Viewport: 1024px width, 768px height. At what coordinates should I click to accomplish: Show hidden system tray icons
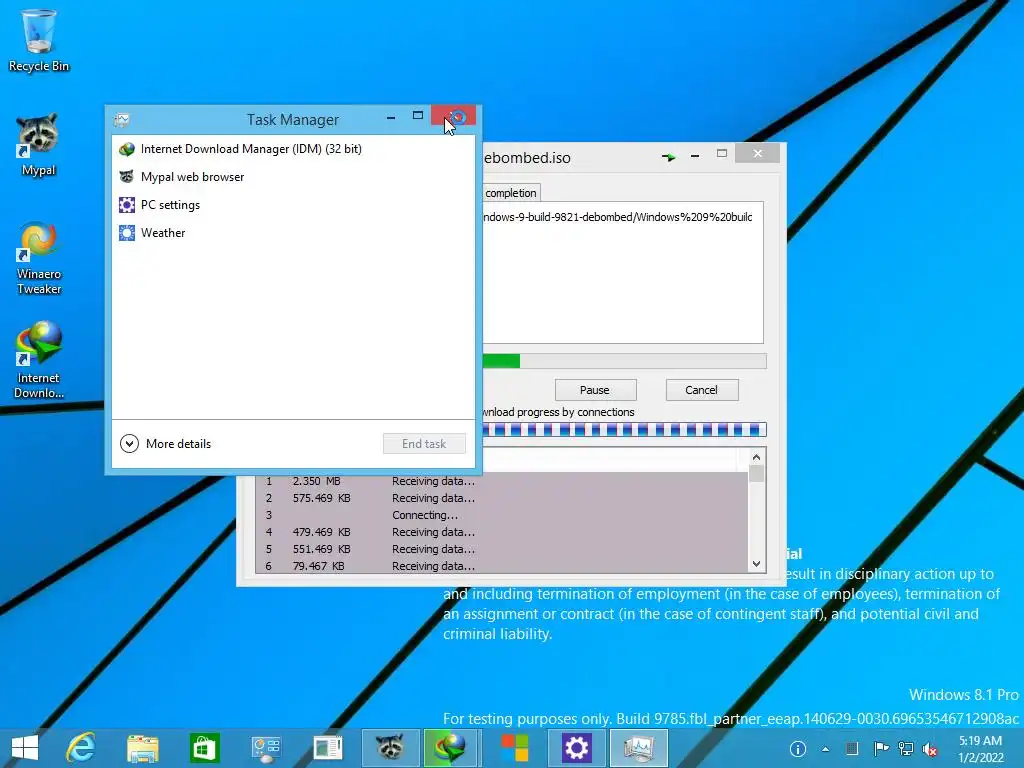coord(825,750)
